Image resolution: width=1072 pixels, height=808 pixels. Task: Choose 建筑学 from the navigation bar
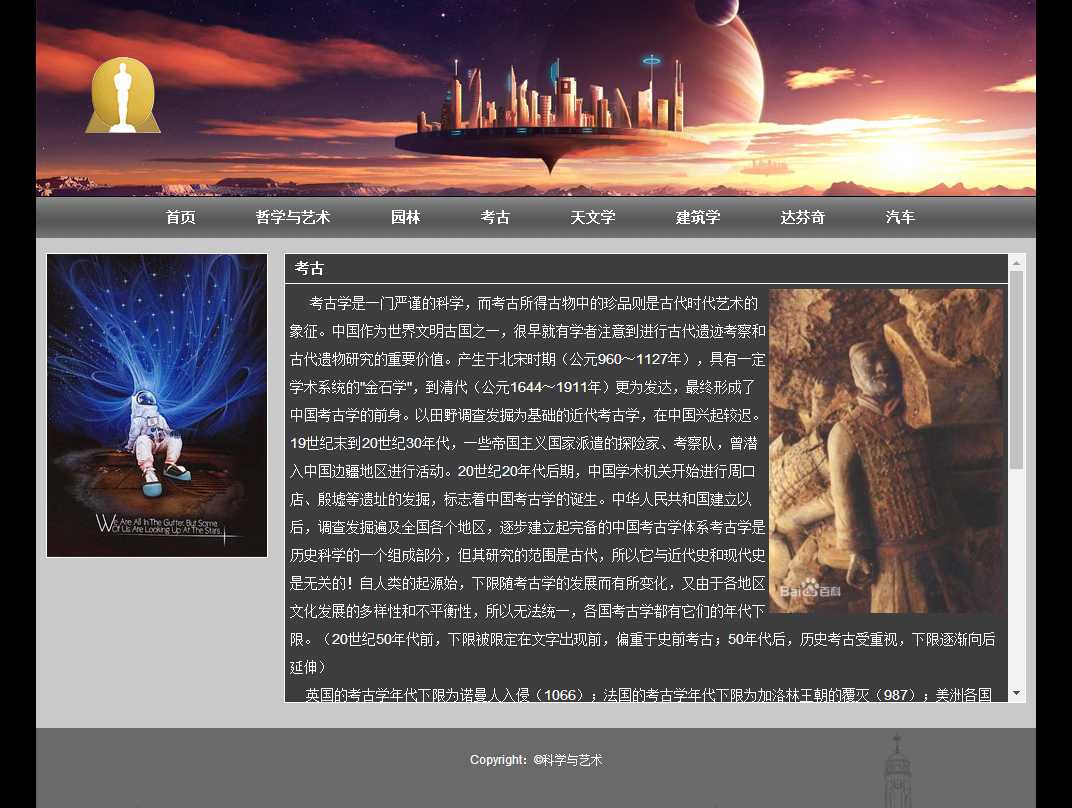click(697, 217)
